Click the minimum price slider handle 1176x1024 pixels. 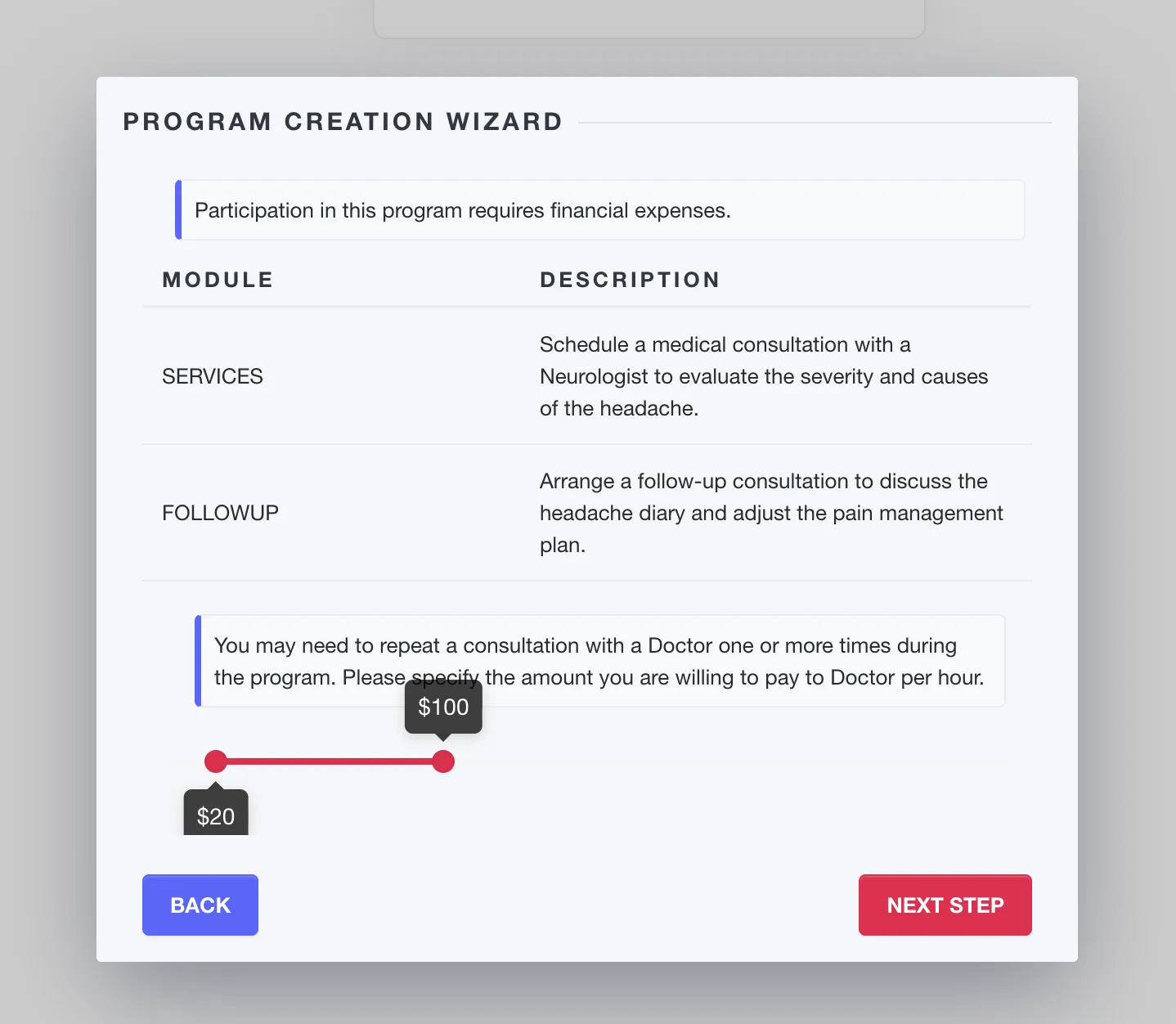pos(216,761)
